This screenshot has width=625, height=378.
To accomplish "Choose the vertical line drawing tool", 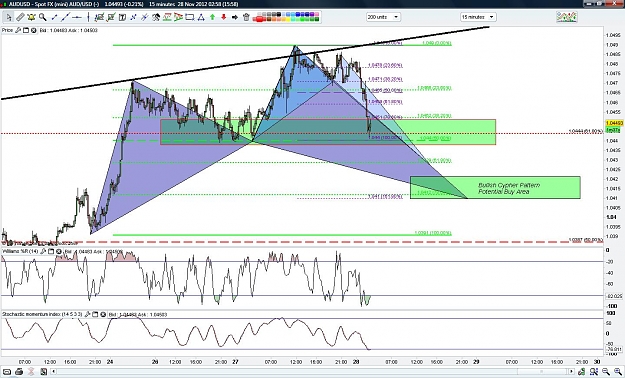I will click(88, 17).
